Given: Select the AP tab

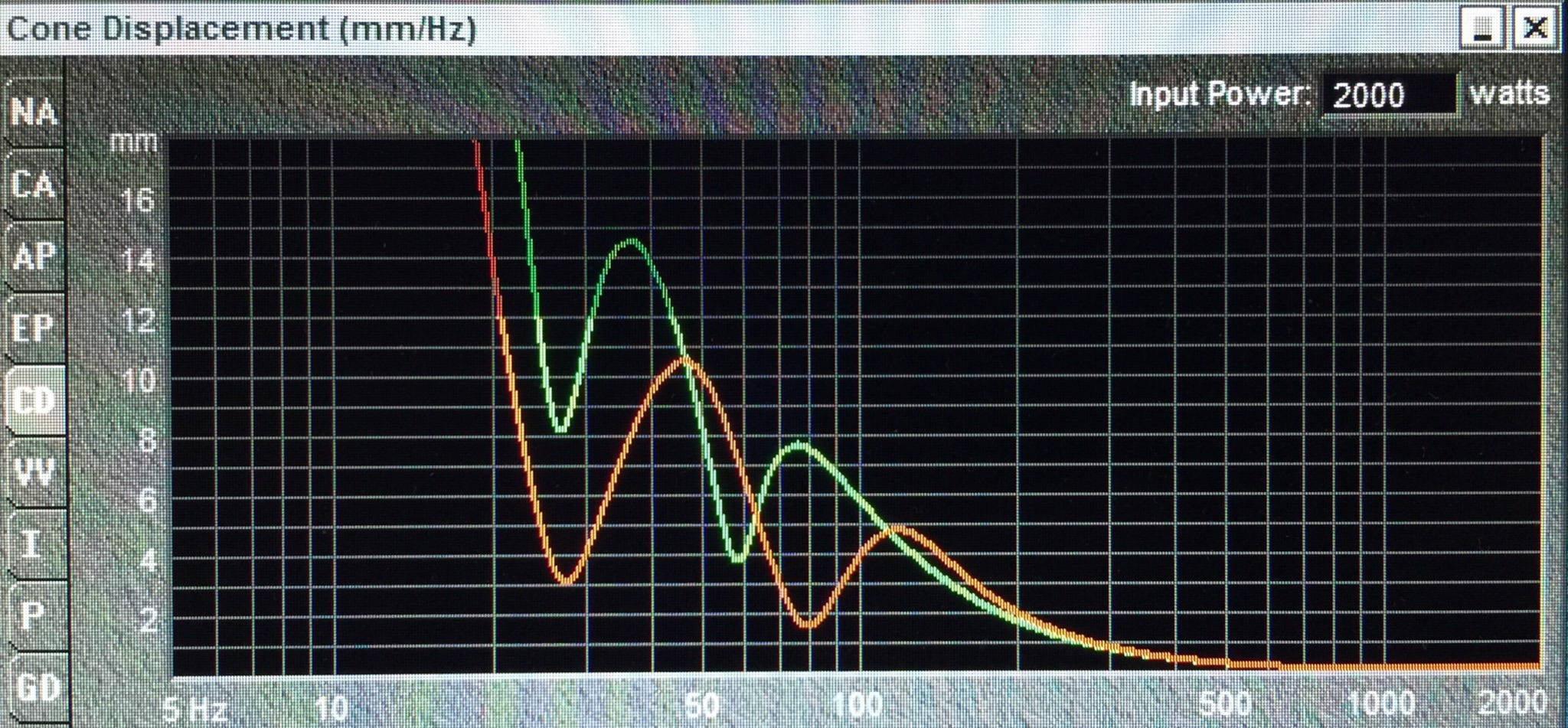Looking at the screenshot, I should coord(34,256).
